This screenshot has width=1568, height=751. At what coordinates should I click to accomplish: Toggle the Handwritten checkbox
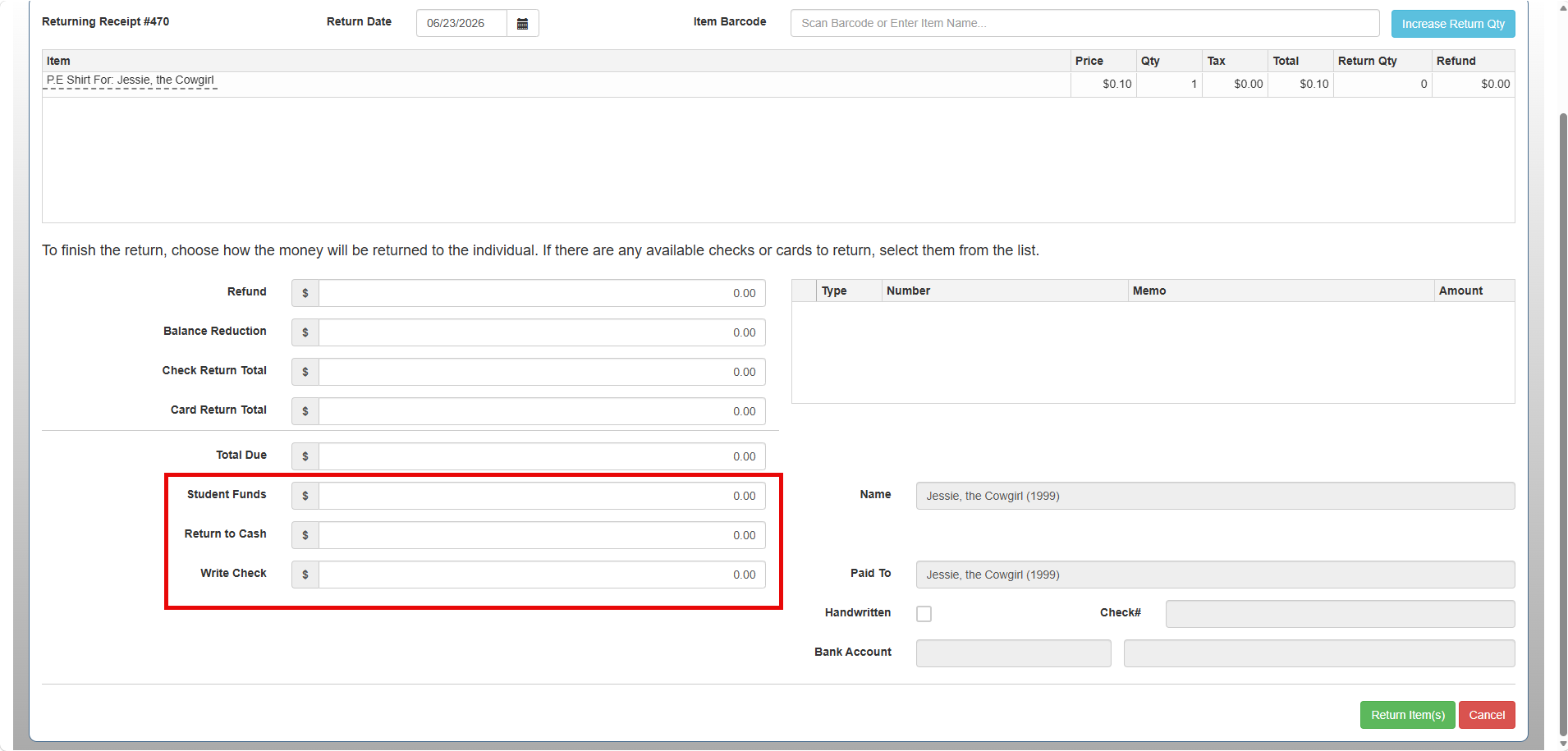click(924, 614)
